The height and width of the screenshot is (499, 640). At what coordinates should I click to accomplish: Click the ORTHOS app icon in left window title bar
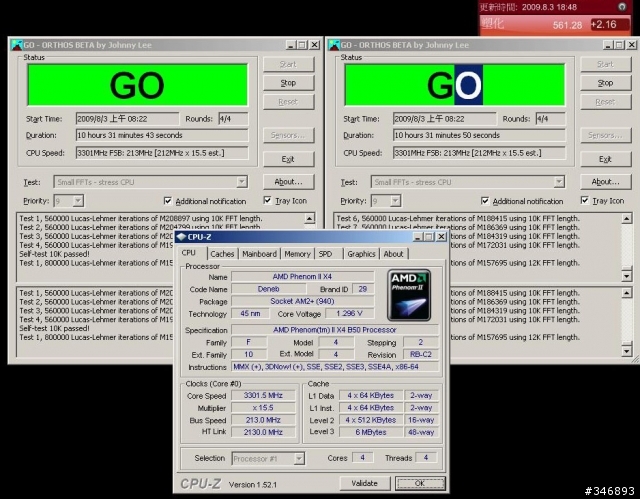17,45
